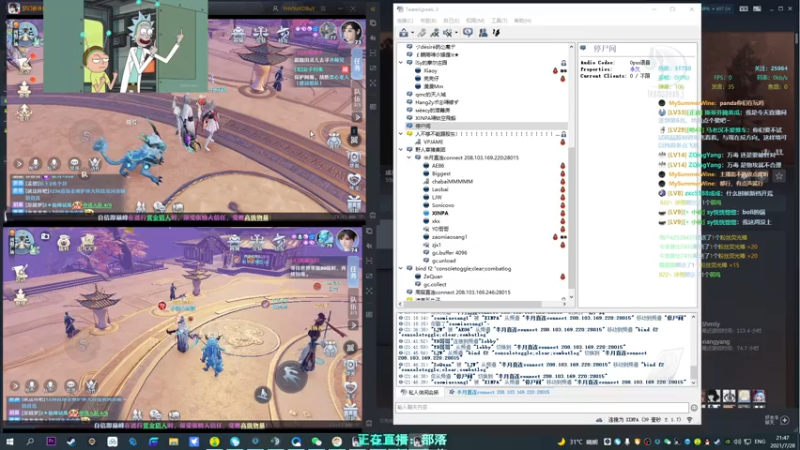Open File Explorer from the taskbar
Viewport: 800px width, 450px height.
173,441
